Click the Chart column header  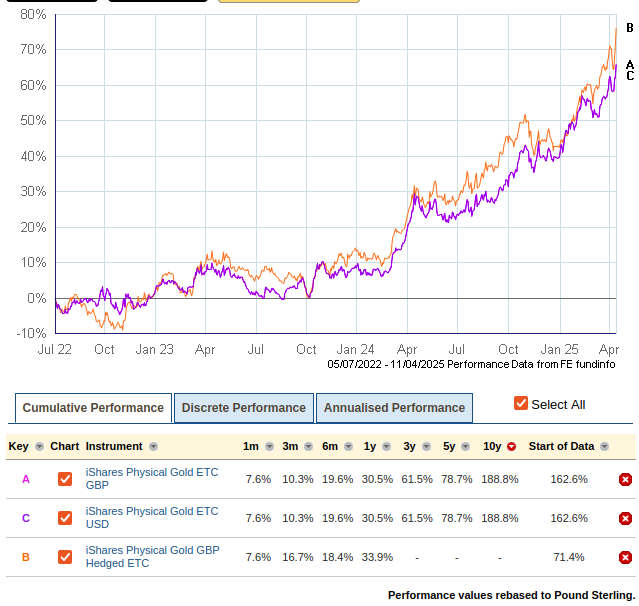coord(64,447)
